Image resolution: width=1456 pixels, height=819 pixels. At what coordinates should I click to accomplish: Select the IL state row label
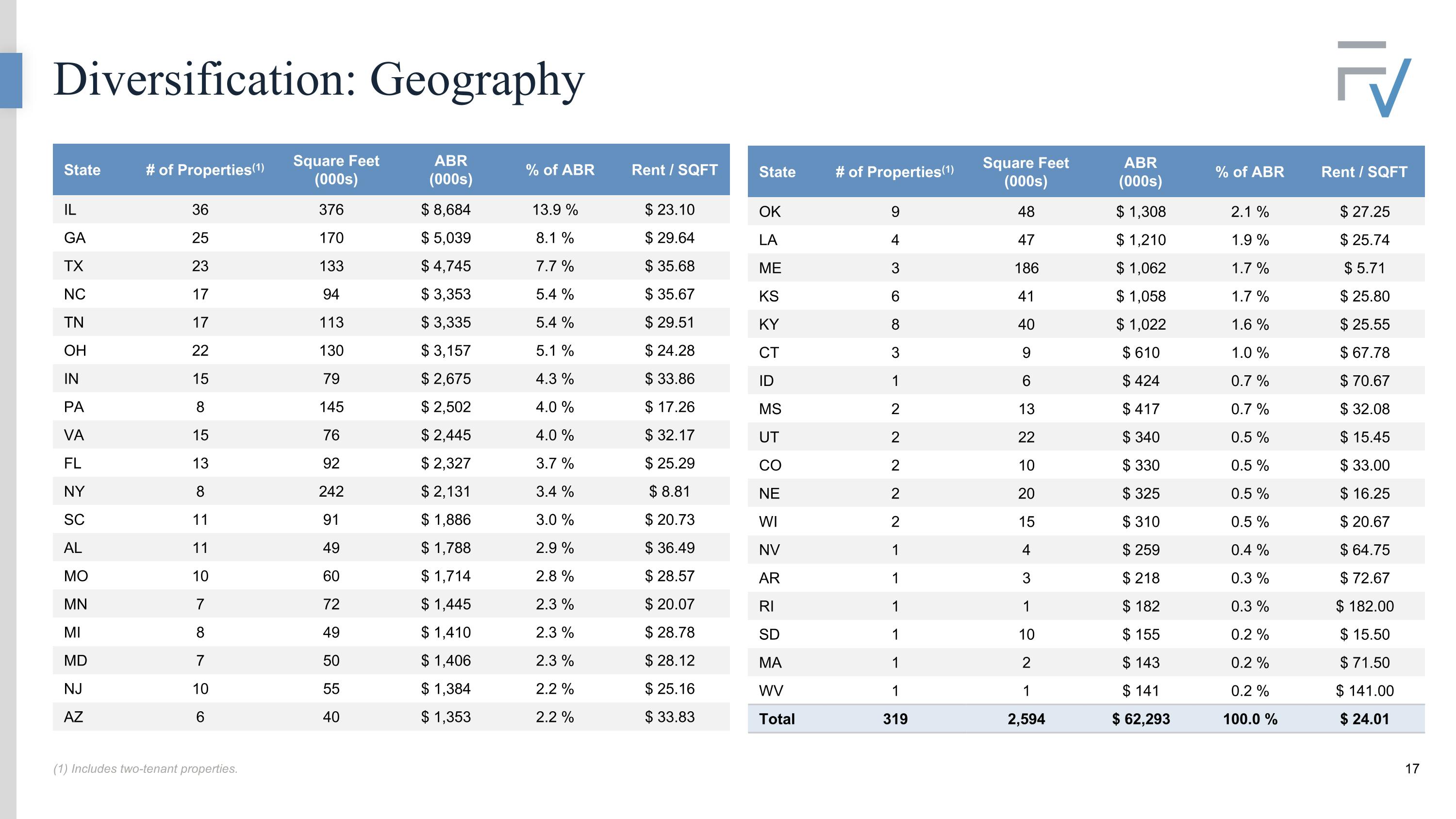click(x=69, y=210)
